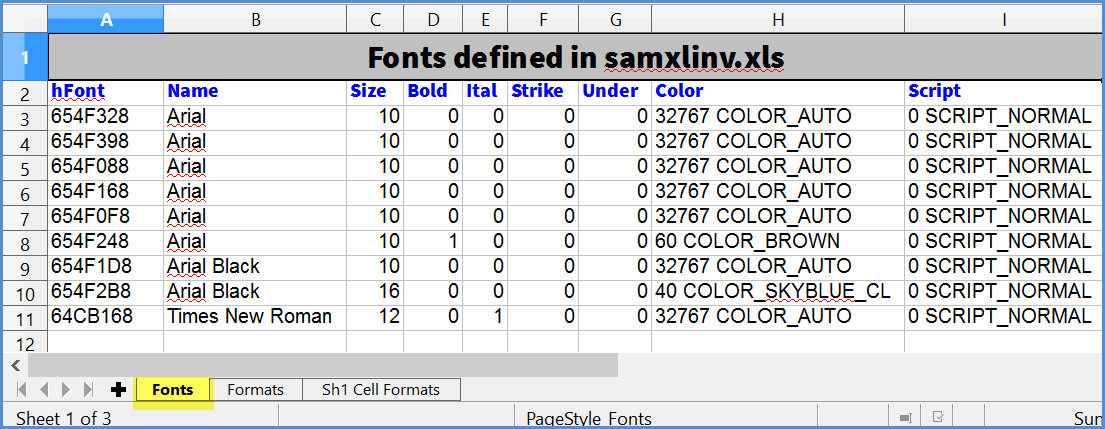Image resolution: width=1105 pixels, height=429 pixels.
Task: Switch to the Formats sheet tab
Action: [x=255, y=390]
